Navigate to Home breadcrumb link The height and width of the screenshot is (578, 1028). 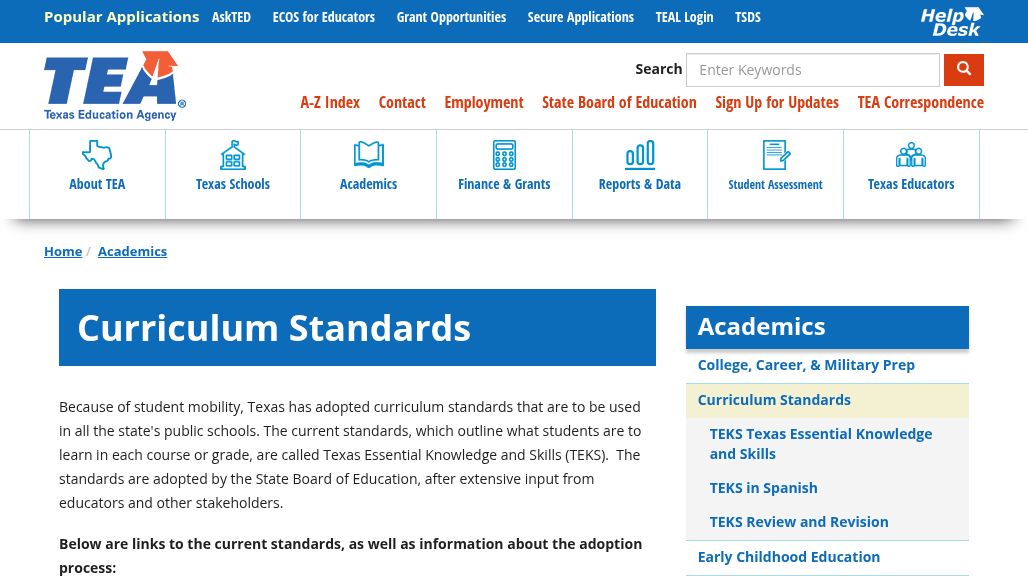click(63, 251)
